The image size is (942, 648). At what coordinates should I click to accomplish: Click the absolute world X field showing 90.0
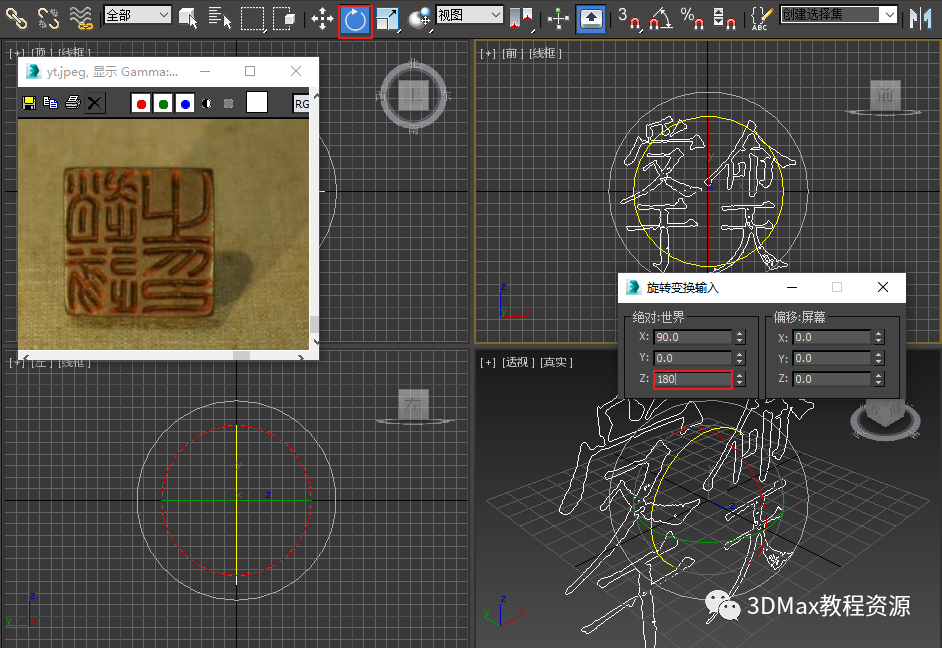pos(693,337)
